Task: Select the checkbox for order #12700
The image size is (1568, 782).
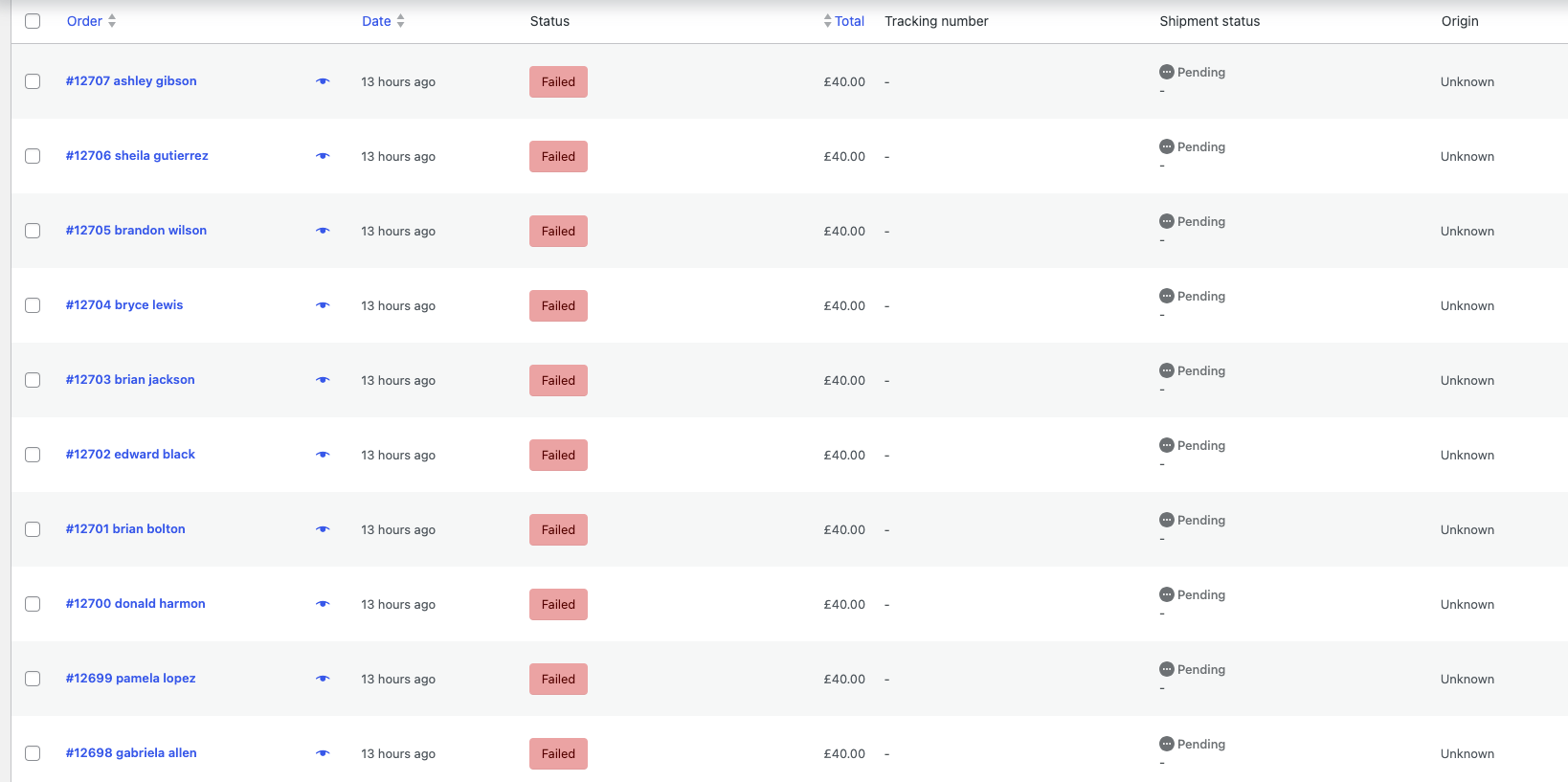Action: pos(33,604)
